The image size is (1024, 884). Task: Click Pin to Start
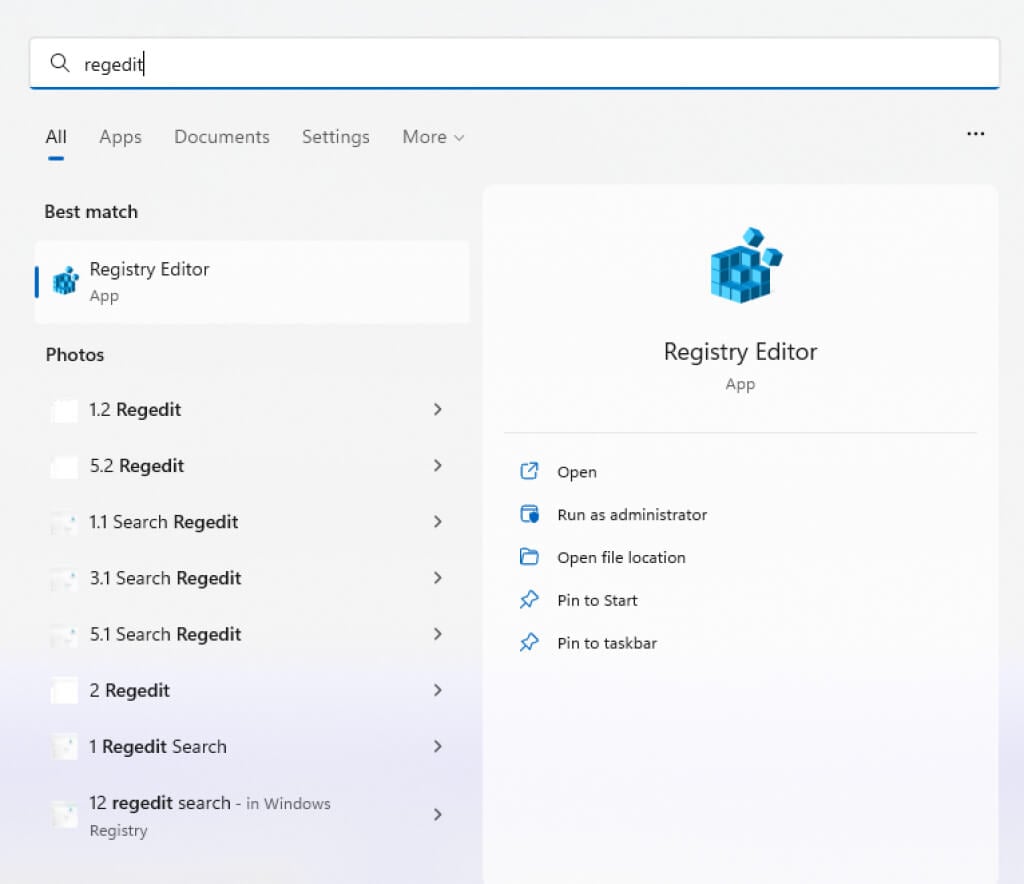(597, 600)
